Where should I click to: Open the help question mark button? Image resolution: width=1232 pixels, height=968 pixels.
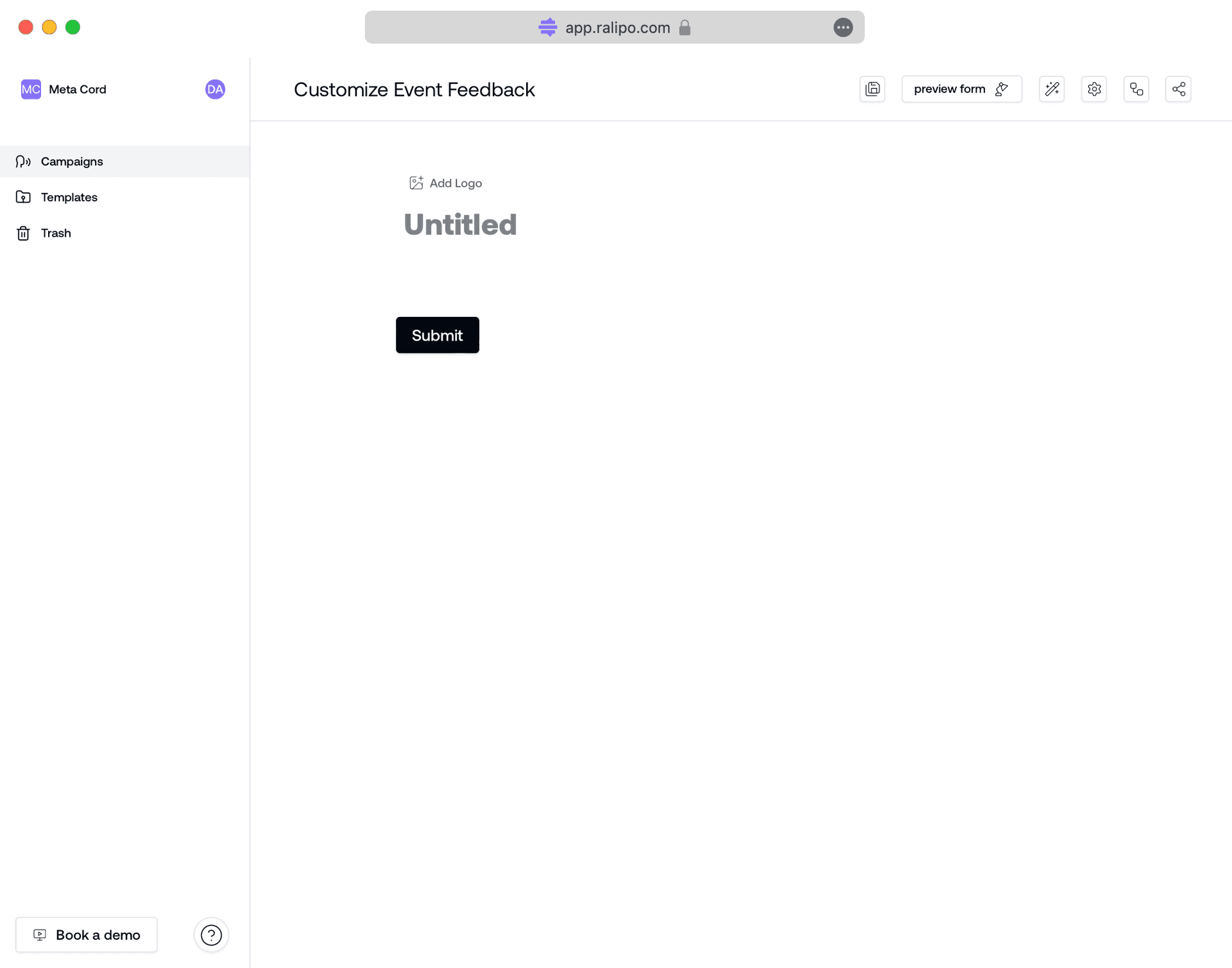click(x=211, y=935)
